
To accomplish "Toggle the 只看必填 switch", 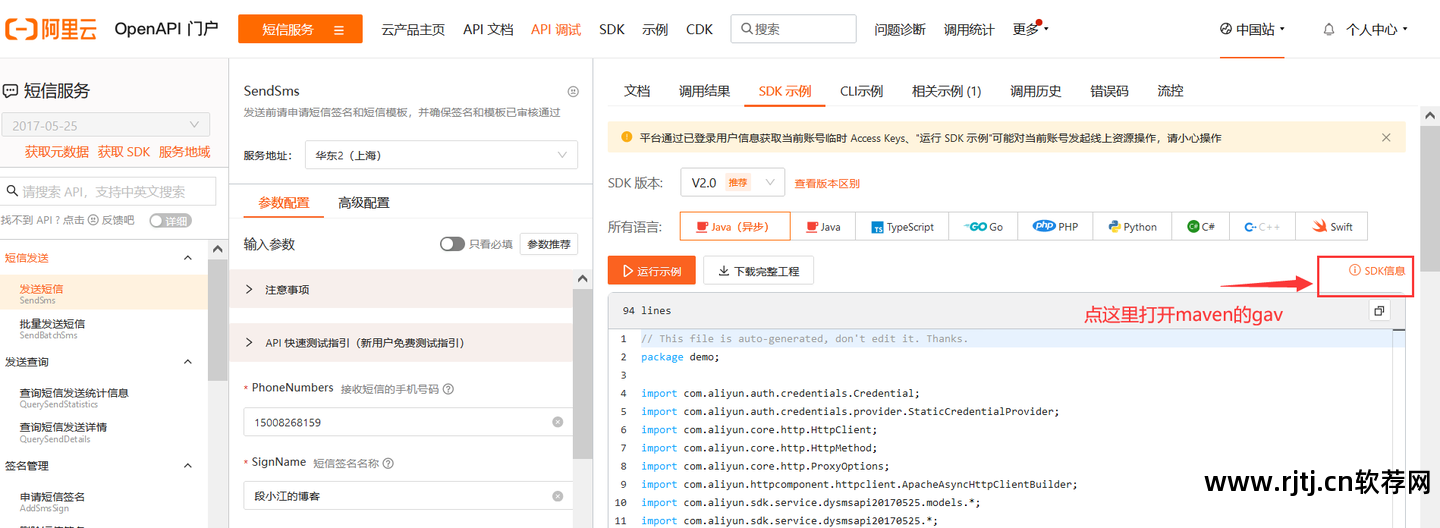I will [x=452, y=244].
